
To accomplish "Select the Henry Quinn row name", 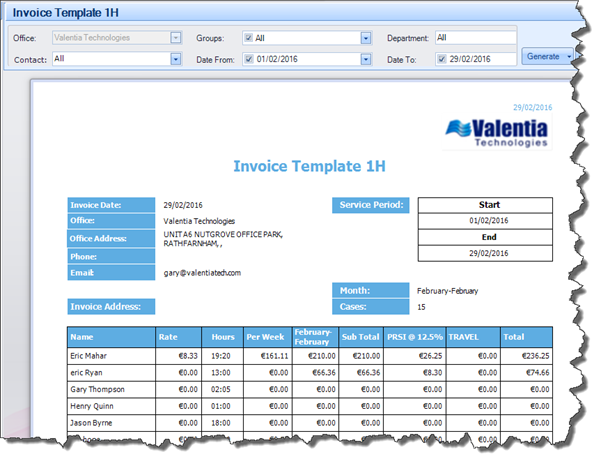I will point(92,406).
